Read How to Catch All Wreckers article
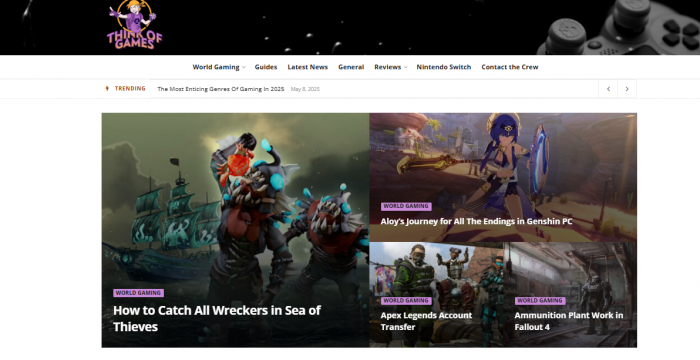 tap(217, 318)
